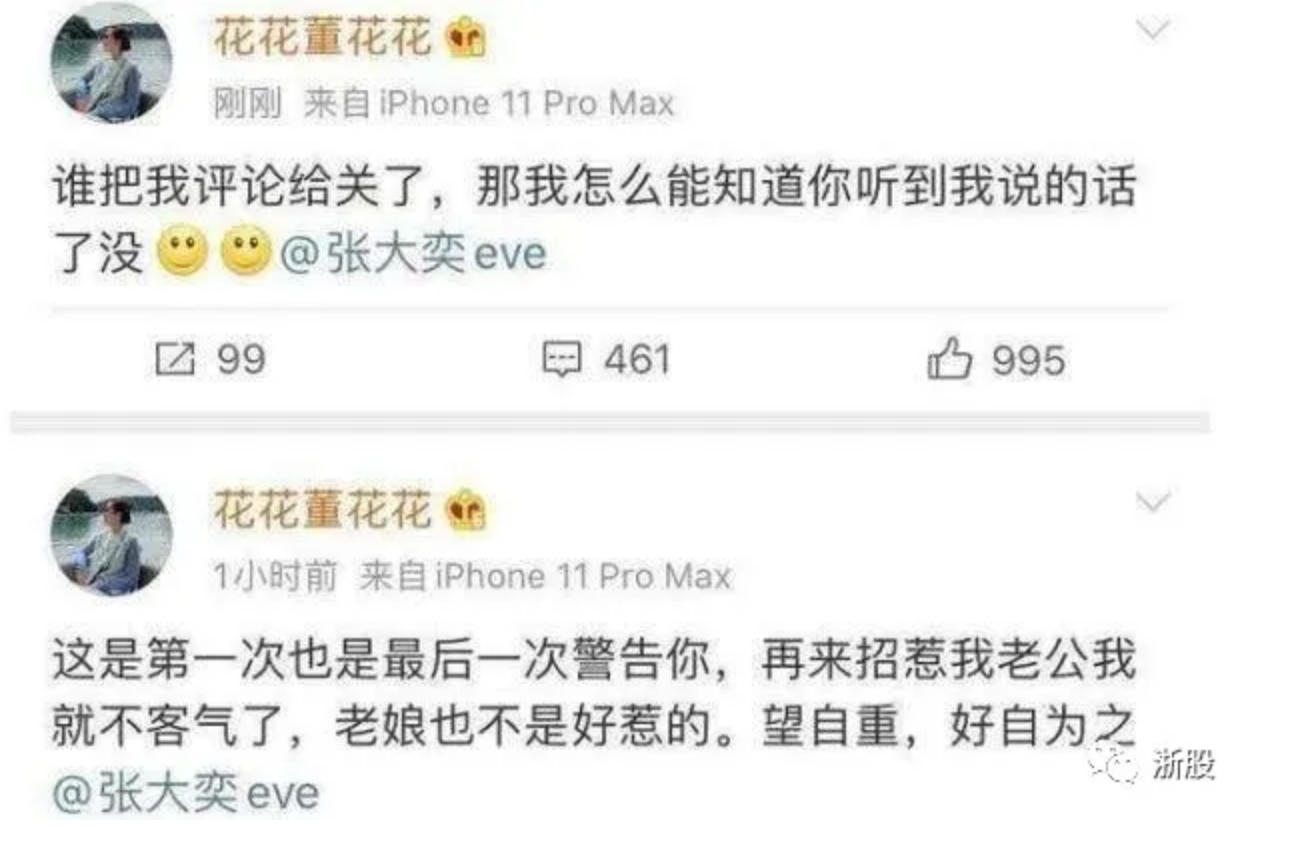Click the 995 like count
The height and width of the screenshot is (844, 1290).
point(1029,360)
